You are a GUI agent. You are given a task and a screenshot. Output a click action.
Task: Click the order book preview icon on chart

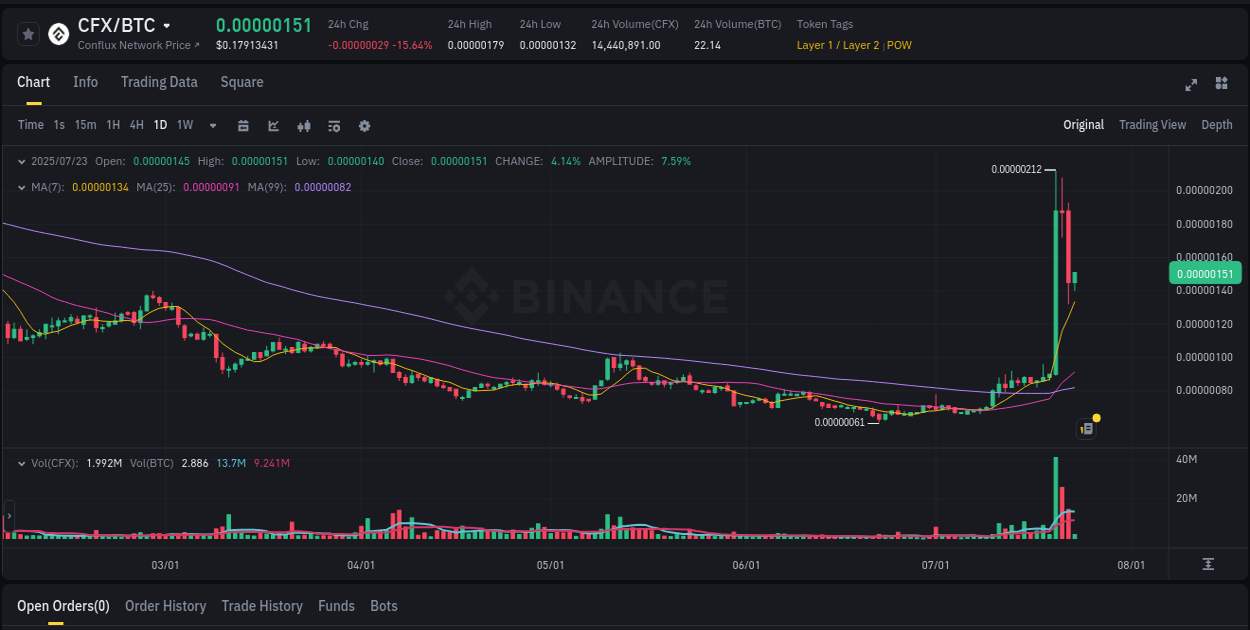1086,428
